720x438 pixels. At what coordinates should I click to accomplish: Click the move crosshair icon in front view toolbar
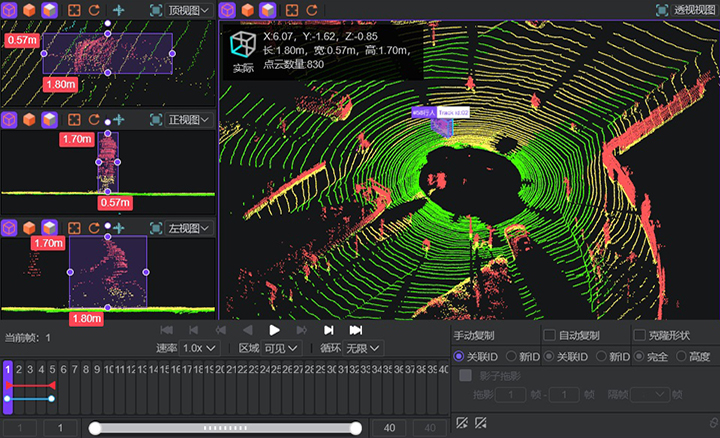[118, 120]
